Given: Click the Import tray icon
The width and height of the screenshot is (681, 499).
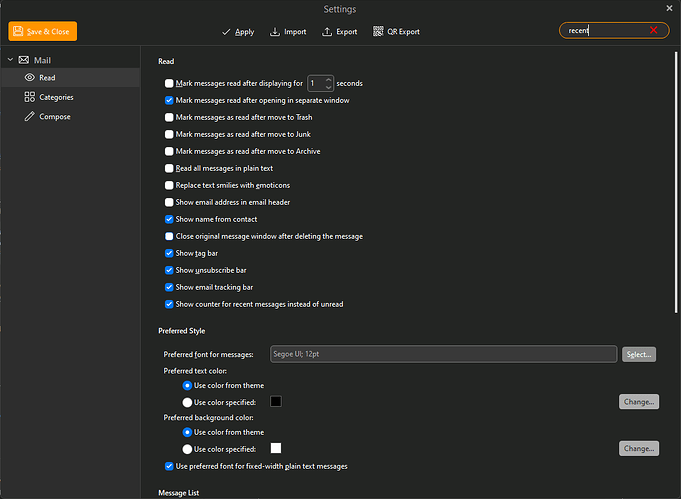Looking at the screenshot, I should (x=274, y=32).
